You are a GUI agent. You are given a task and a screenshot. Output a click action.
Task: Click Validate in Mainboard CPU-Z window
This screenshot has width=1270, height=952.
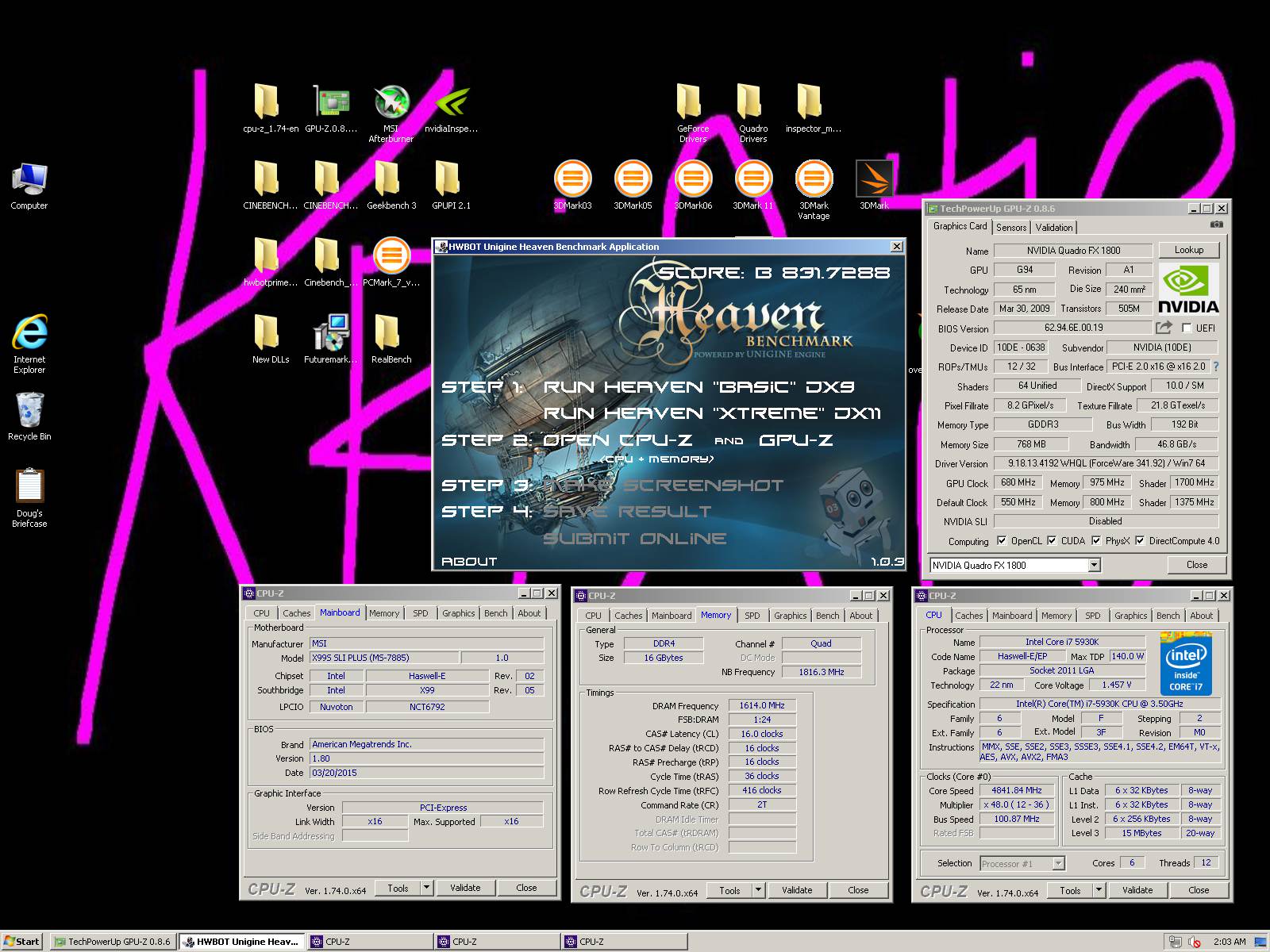point(465,888)
